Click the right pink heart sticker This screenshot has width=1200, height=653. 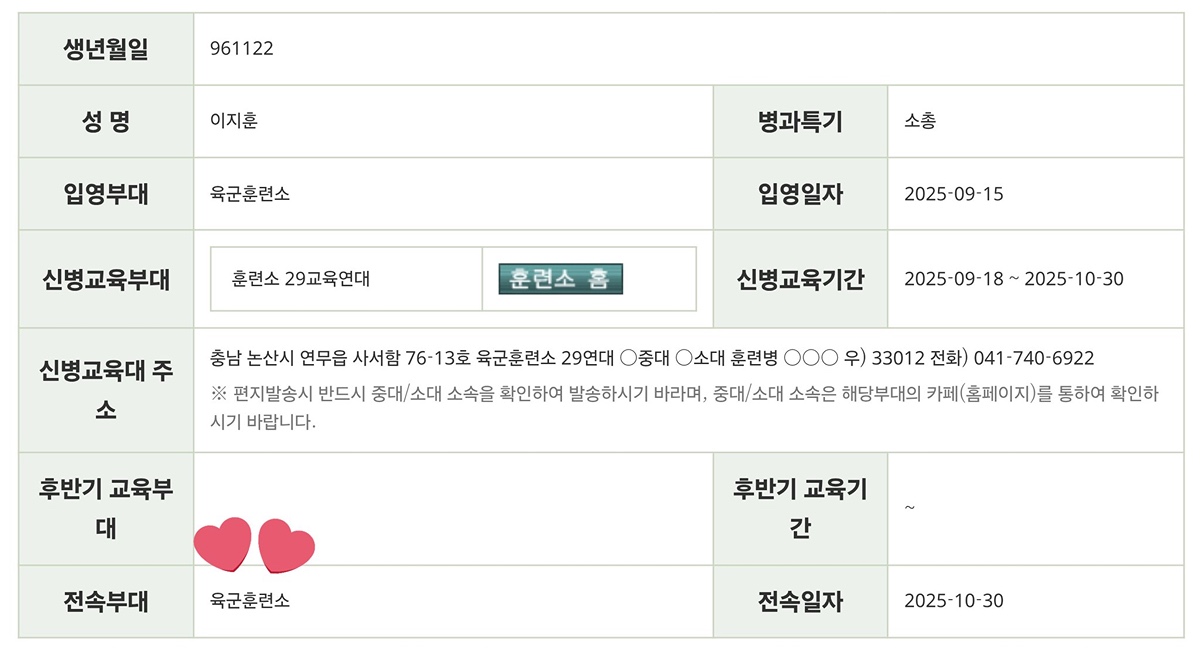[286, 546]
